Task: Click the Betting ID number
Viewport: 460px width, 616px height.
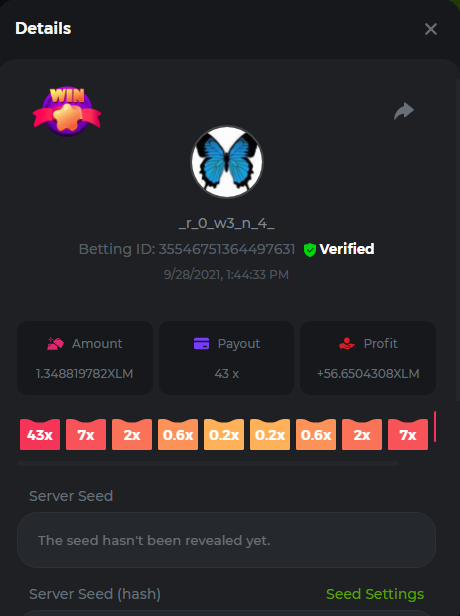Action: tap(227, 249)
